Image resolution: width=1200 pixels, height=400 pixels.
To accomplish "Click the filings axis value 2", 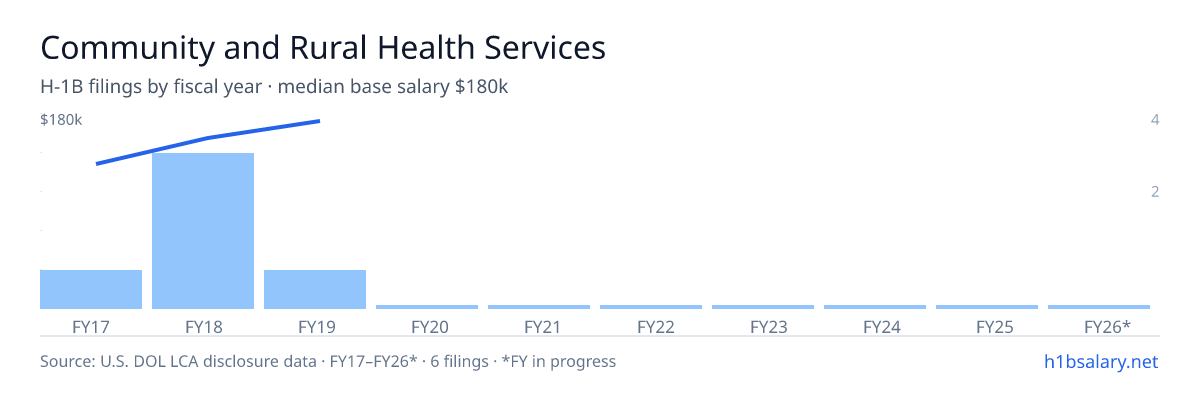I will click(x=1155, y=191).
